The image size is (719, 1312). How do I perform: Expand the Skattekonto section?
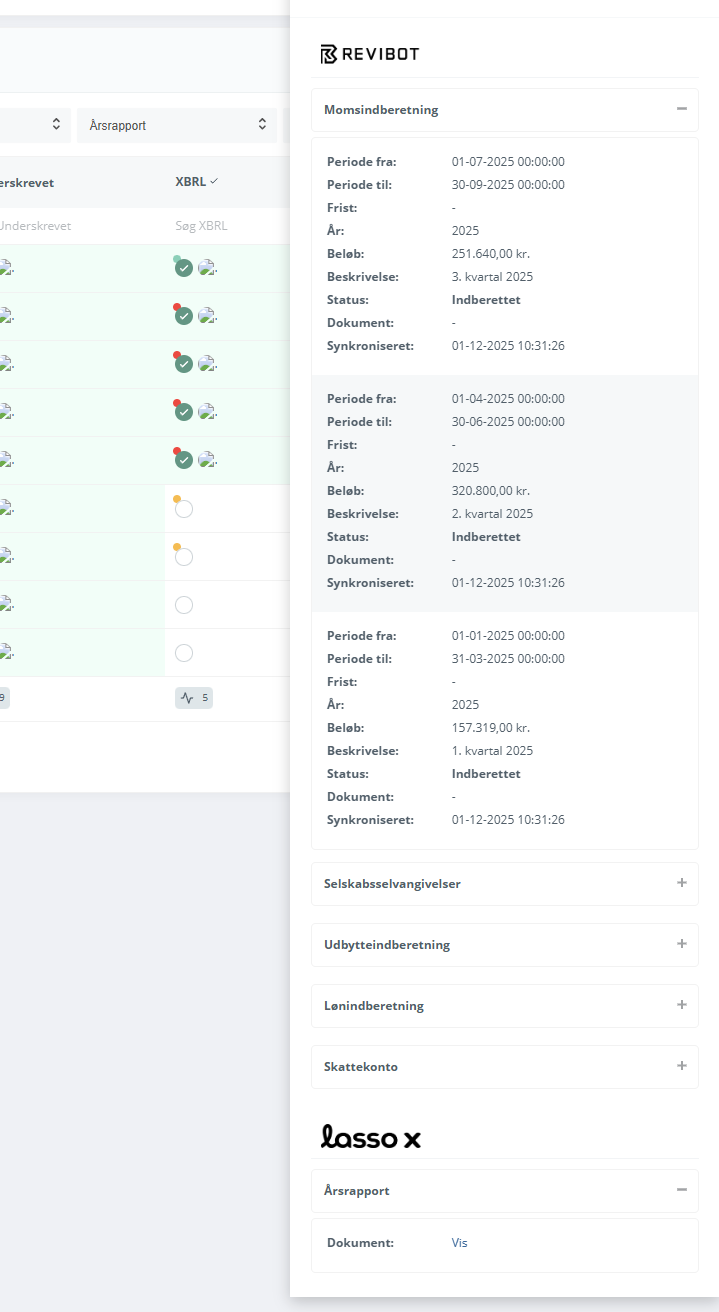[681, 1066]
